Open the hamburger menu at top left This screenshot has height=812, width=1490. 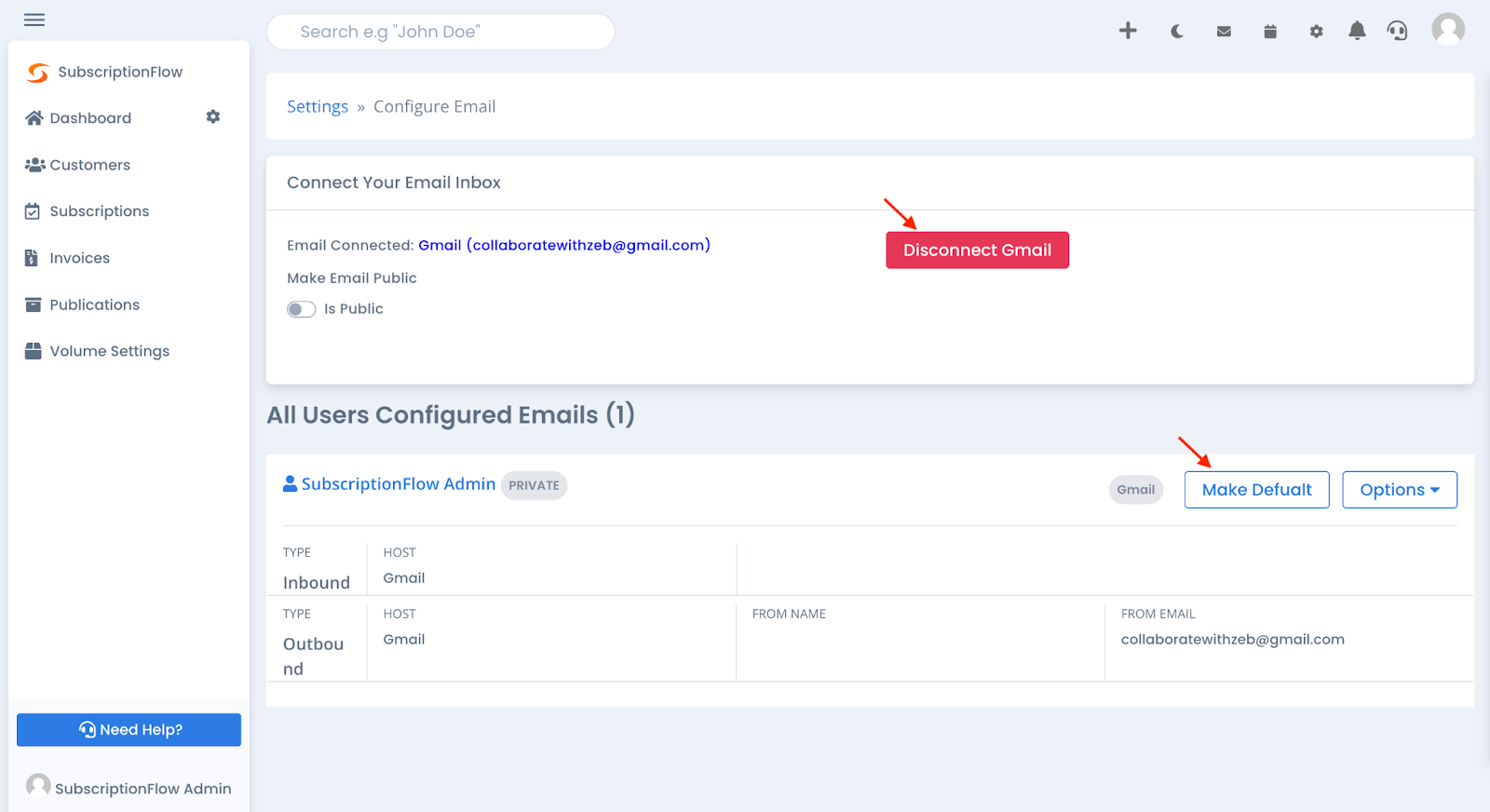coord(34,20)
